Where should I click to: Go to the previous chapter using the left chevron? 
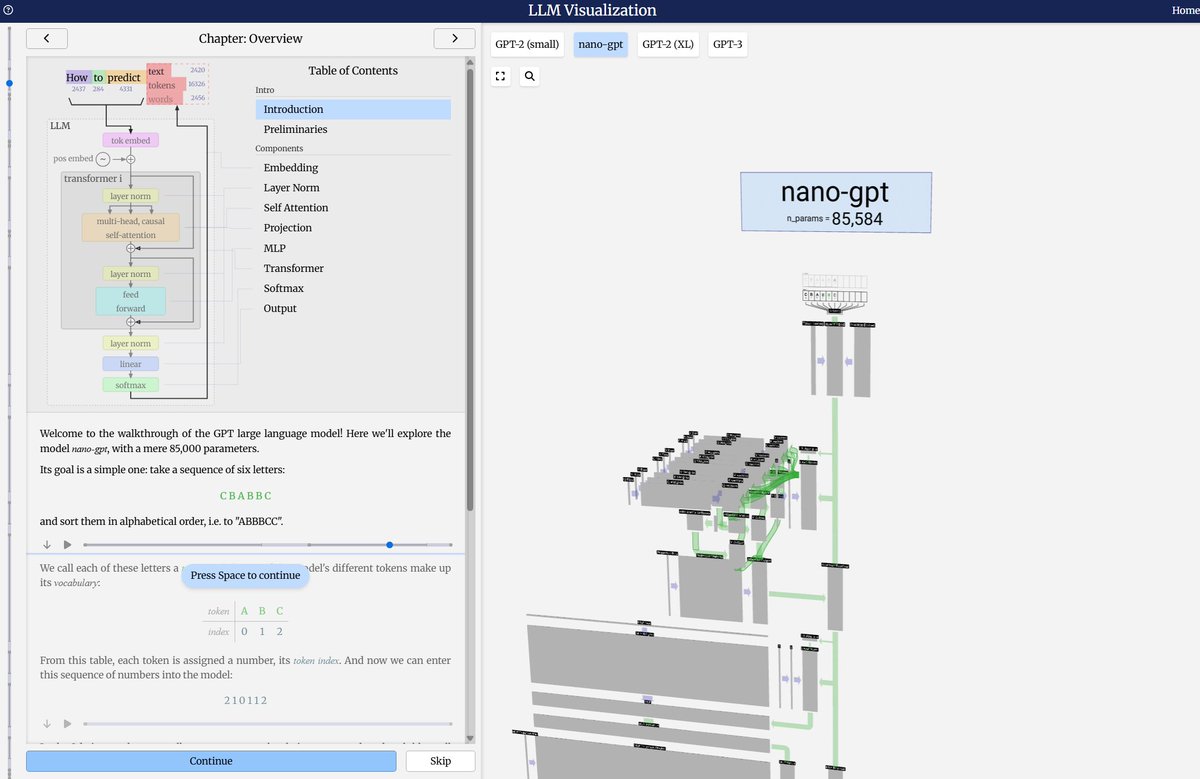pyautogui.click(x=46, y=38)
